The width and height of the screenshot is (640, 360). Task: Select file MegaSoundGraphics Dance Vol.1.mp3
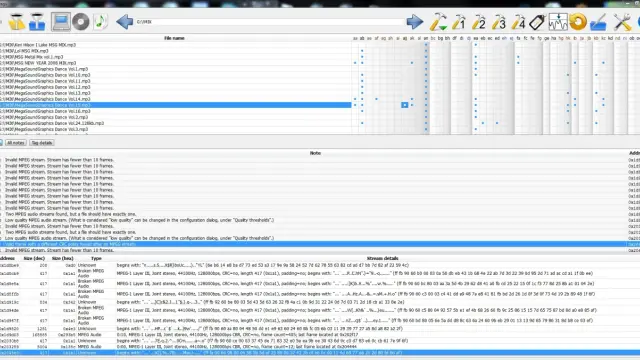point(176,69)
